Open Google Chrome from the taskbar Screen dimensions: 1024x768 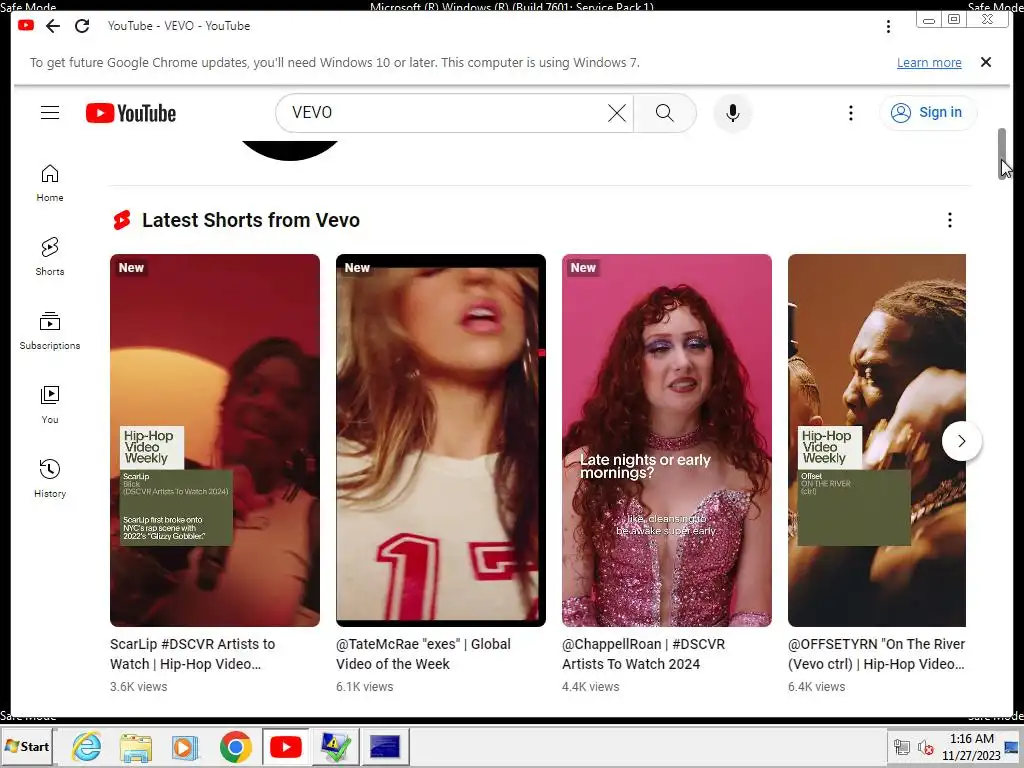[236, 746]
